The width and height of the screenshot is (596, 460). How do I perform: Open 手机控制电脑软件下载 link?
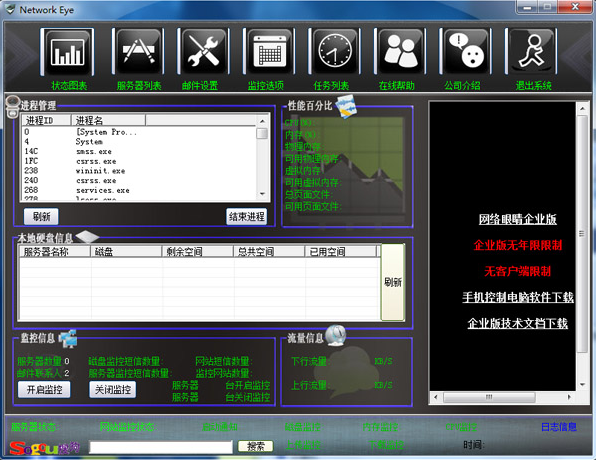click(518, 297)
